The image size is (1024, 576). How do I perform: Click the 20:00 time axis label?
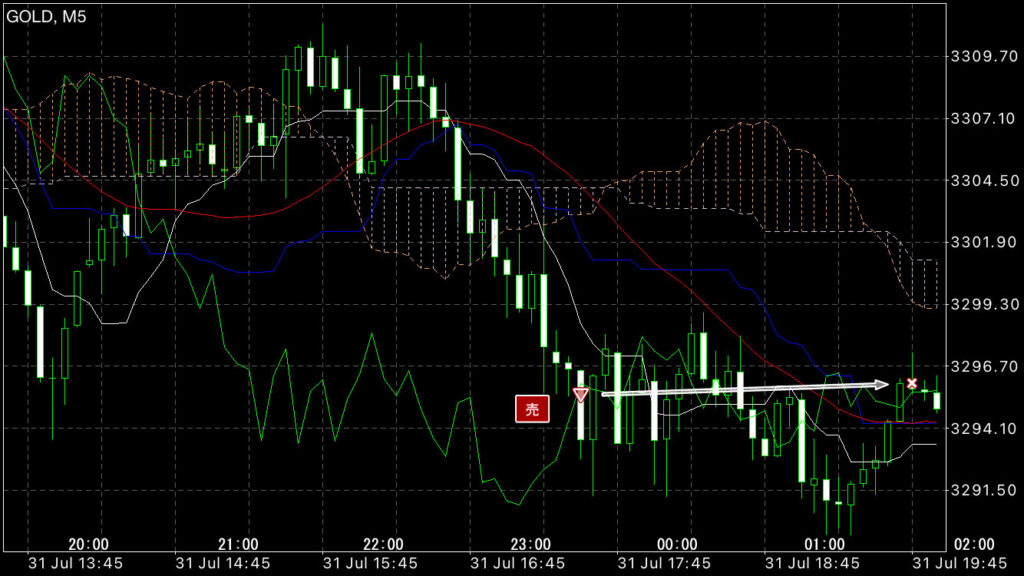(89, 544)
